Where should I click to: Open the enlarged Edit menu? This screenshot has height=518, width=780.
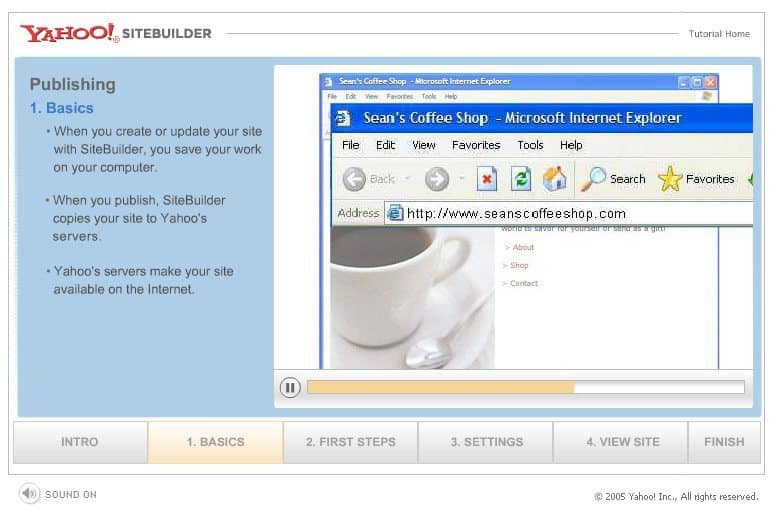point(386,145)
